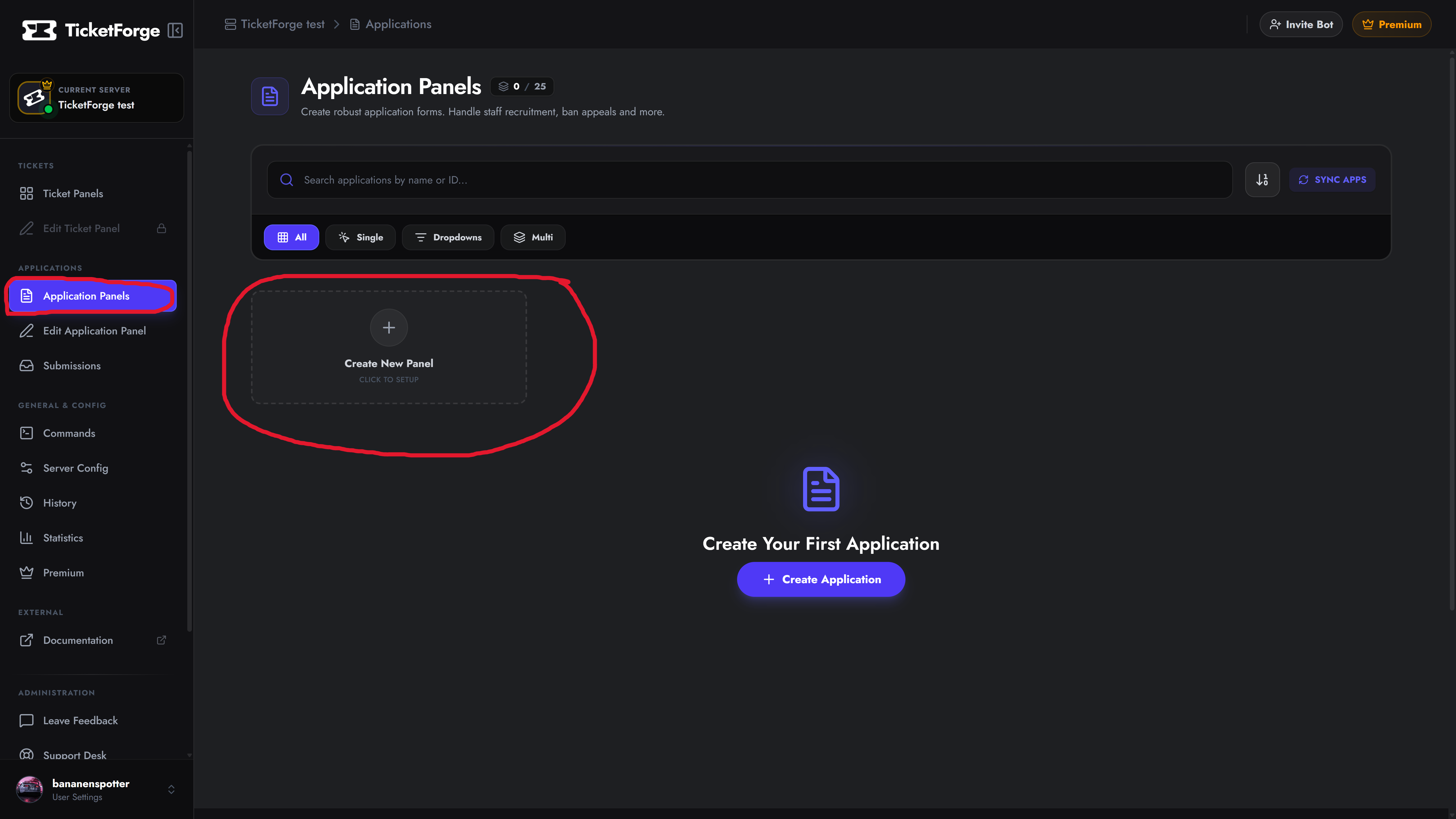Click the search applications input field

coord(749,180)
